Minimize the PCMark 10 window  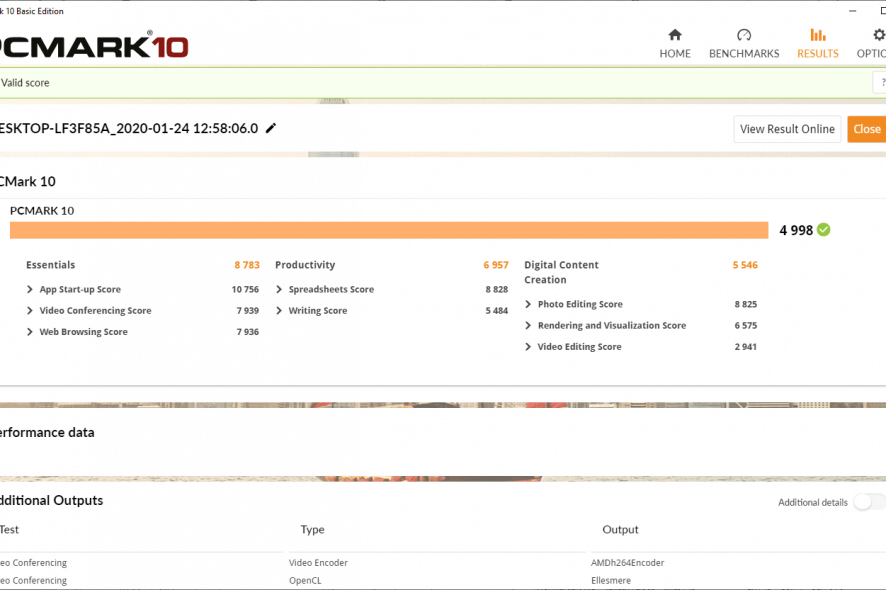pyautogui.click(x=853, y=11)
